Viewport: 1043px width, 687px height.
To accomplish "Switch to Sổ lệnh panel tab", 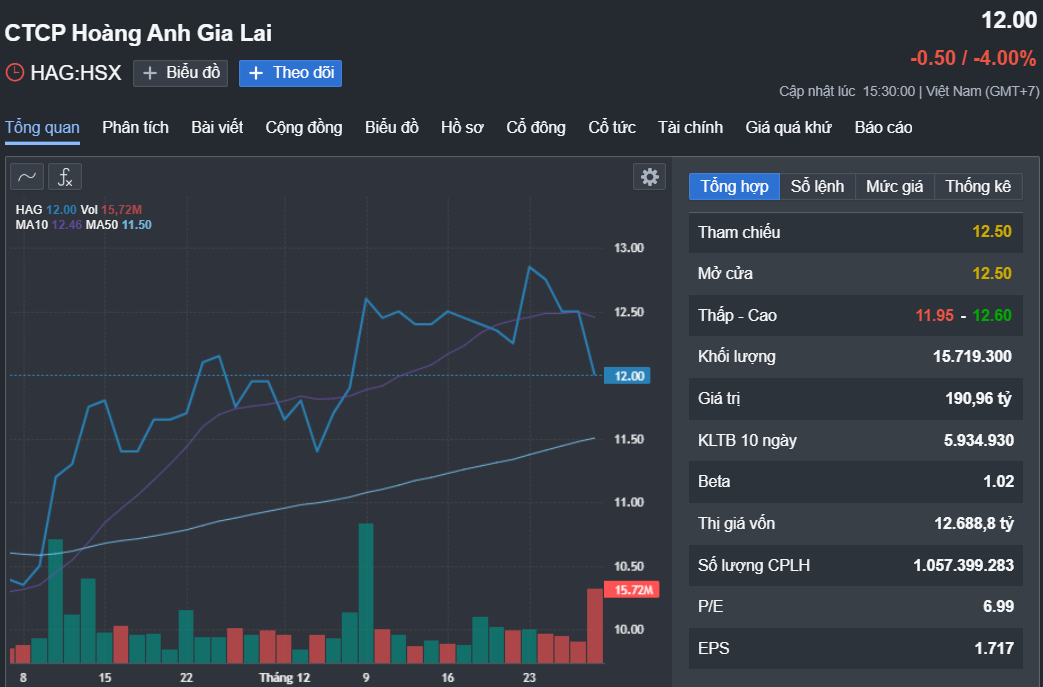I will pos(818,187).
